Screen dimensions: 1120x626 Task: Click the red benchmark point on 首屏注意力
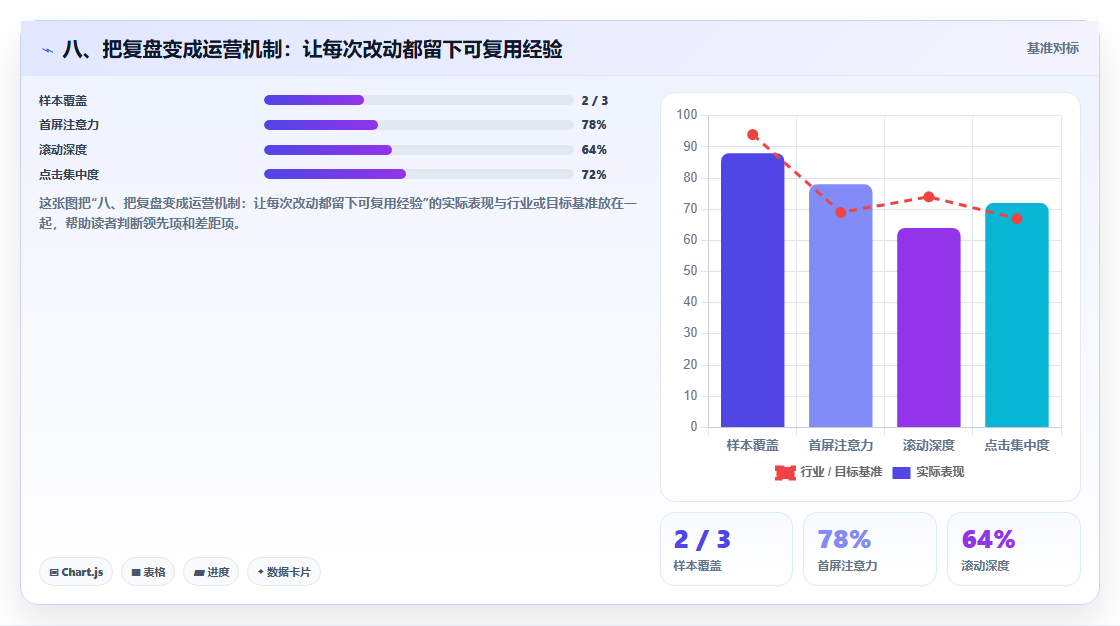point(841,212)
